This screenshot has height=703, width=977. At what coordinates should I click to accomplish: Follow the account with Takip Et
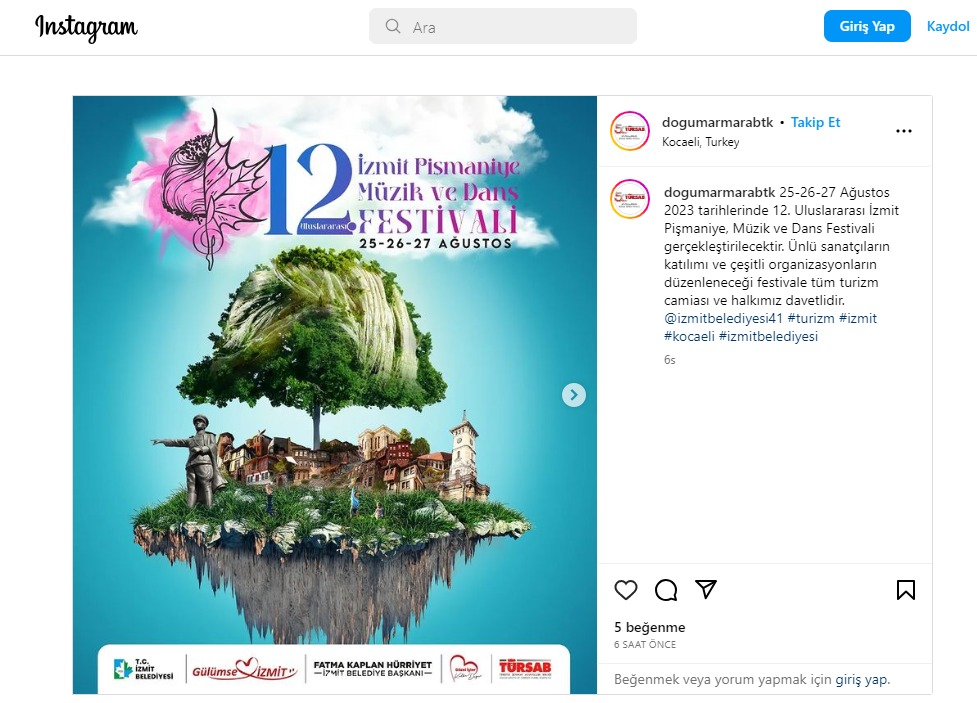[x=815, y=122]
